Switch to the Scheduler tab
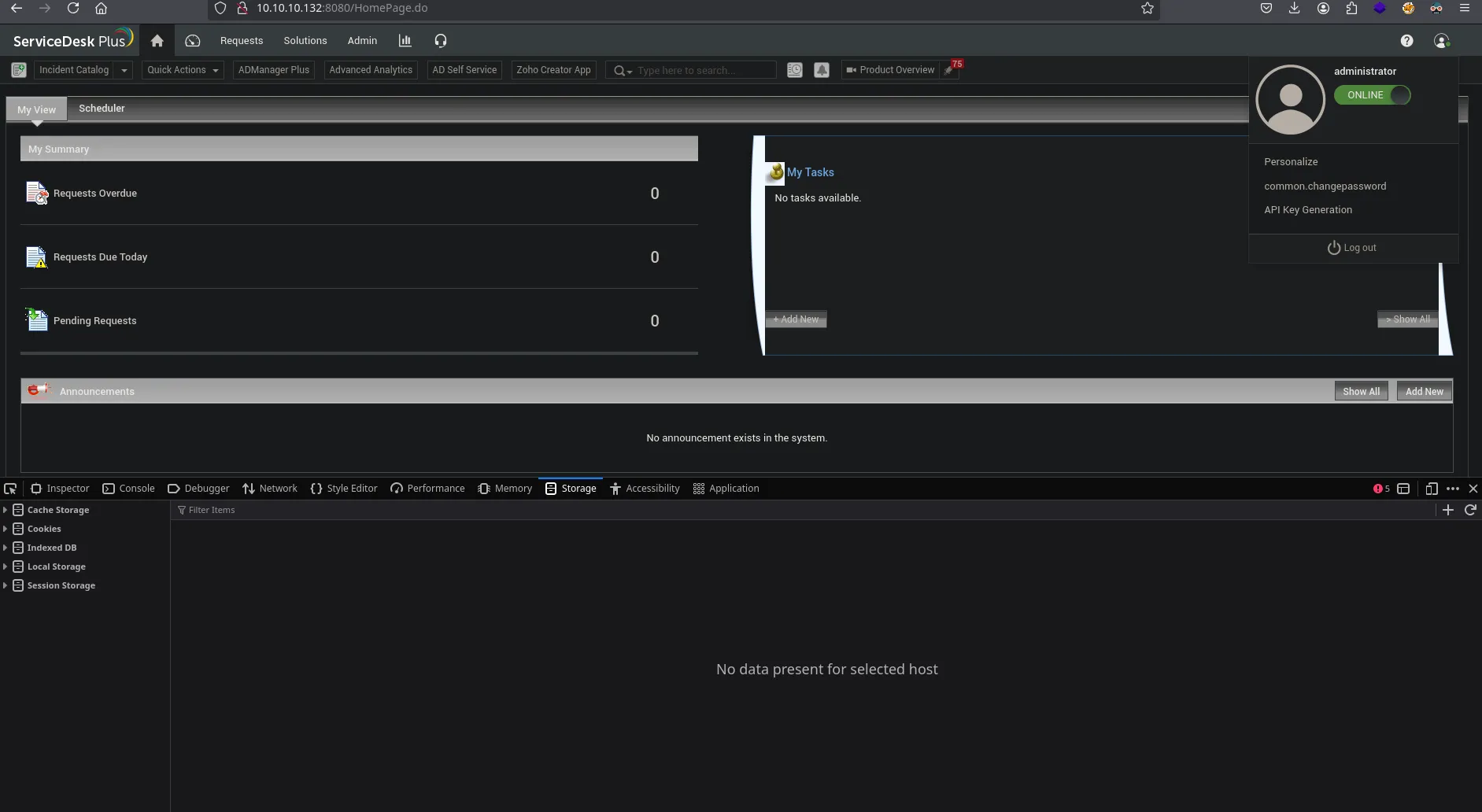The image size is (1482, 812). click(x=102, y=109)
